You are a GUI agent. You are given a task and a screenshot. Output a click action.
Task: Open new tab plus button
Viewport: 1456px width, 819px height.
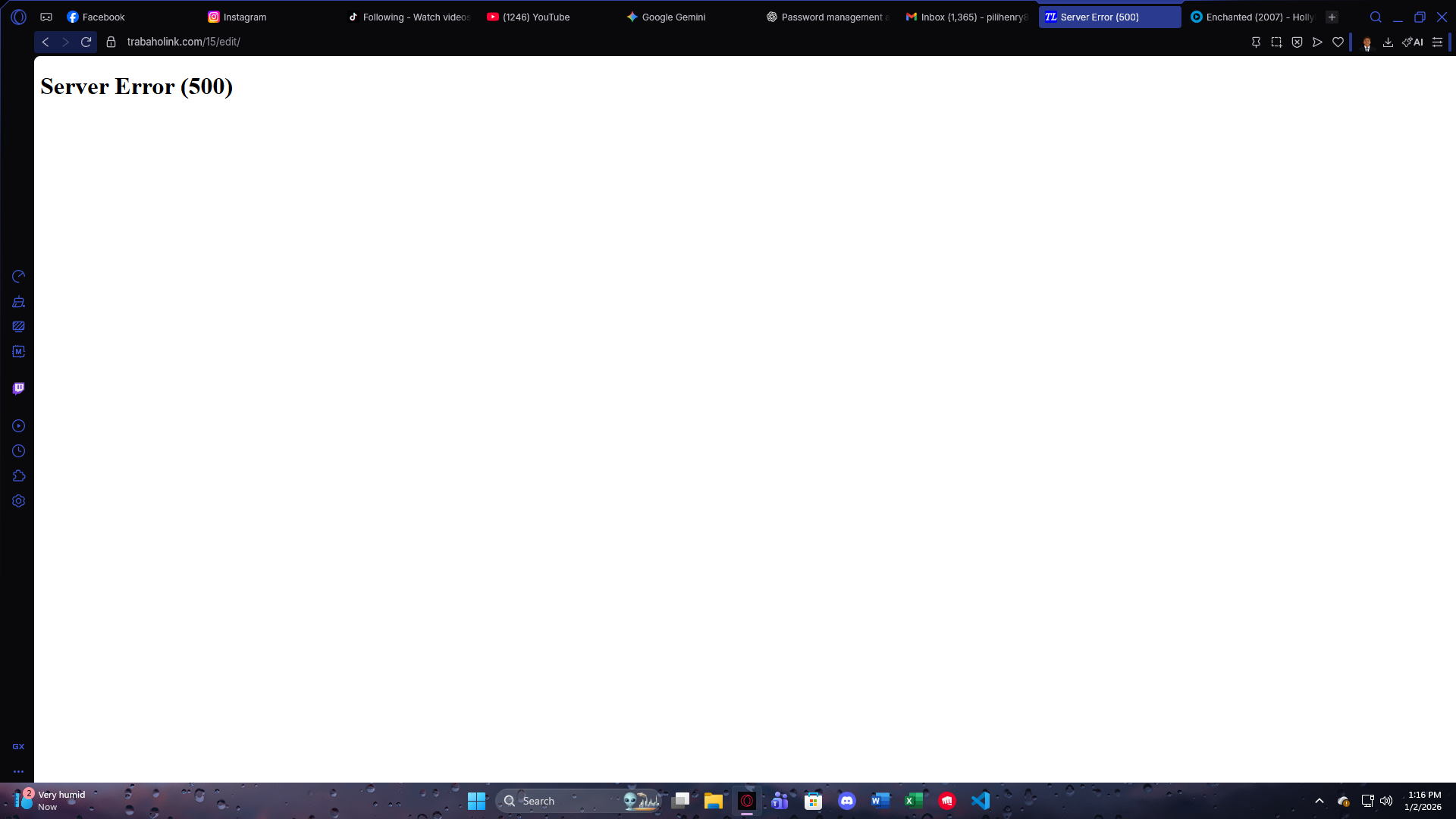point(1332,17)
